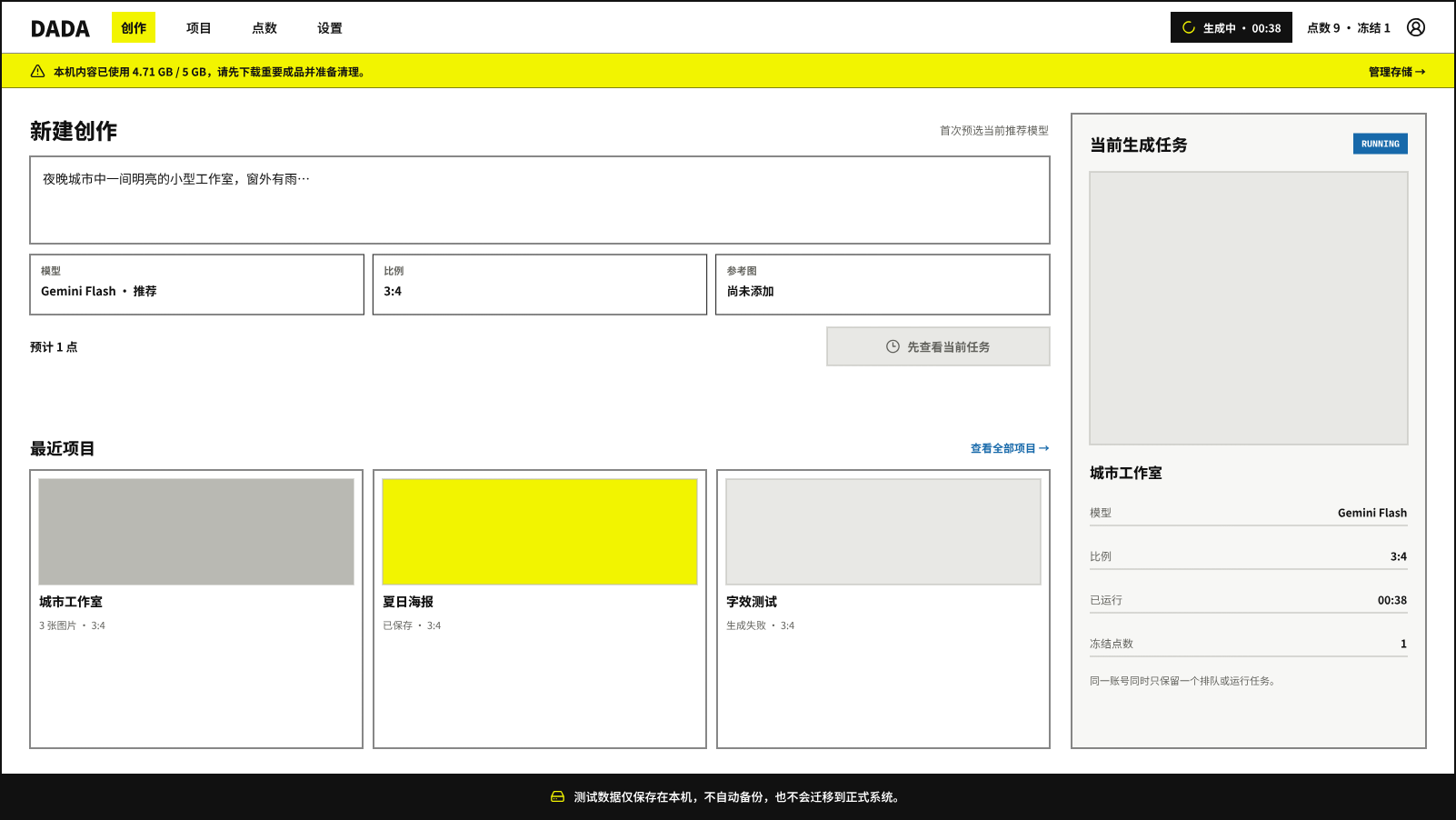The width and height of the screenshot is (1456, 820).
Task: Click the local storage drive icon in footer
Action: [x=557, y=796]
